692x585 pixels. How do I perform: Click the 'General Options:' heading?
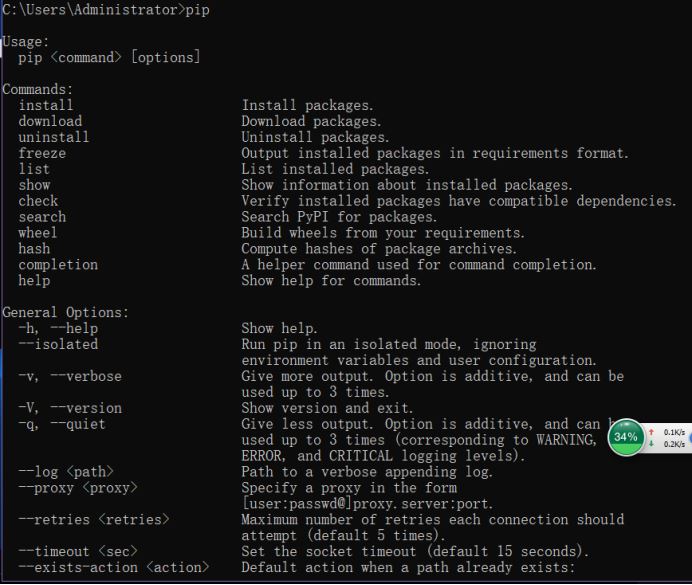[66, 312]
